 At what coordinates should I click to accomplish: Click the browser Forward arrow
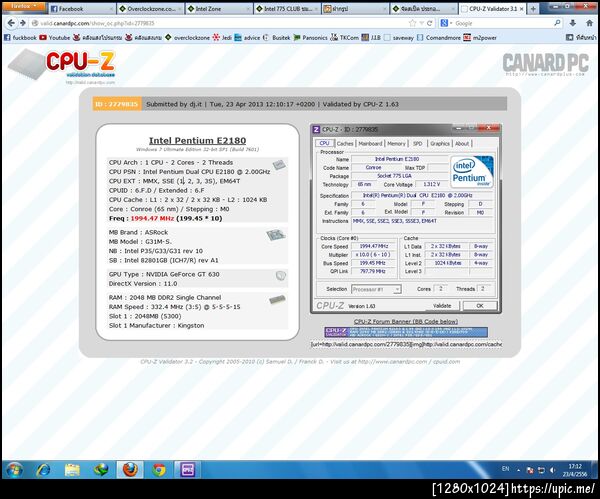(x=23, y=23)
